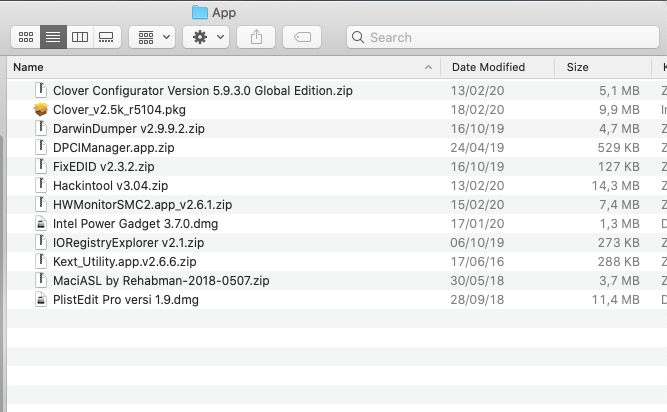Sort files by Name column

(200, 67)
